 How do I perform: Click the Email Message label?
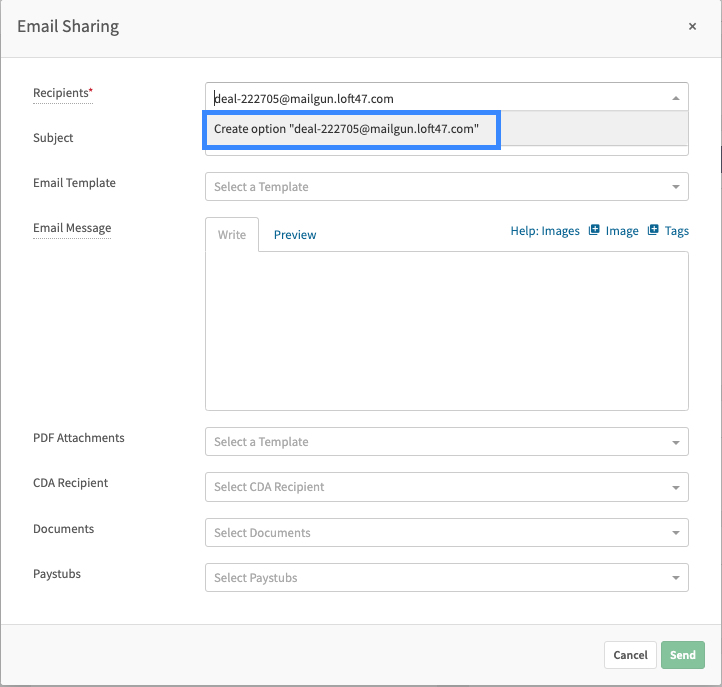(72, 228)
